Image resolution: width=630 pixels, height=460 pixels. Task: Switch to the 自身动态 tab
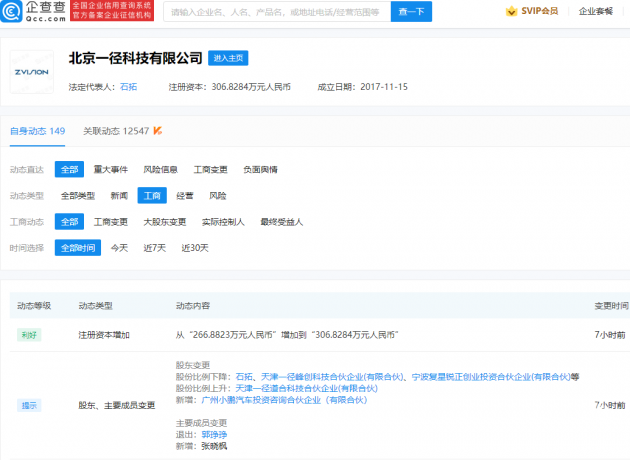coord(37,131)
